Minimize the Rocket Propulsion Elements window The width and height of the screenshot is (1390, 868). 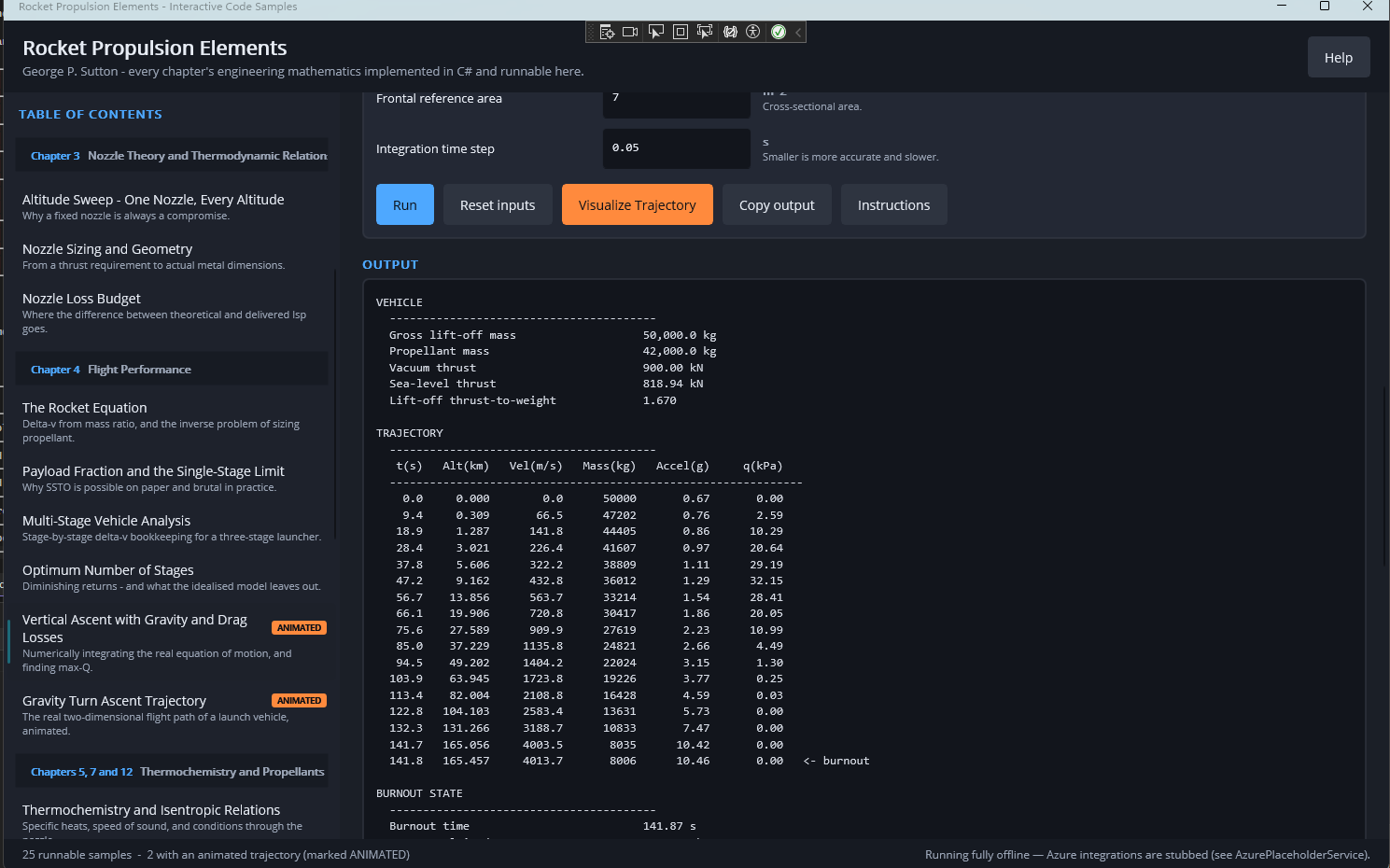[x=1282, y=7]
